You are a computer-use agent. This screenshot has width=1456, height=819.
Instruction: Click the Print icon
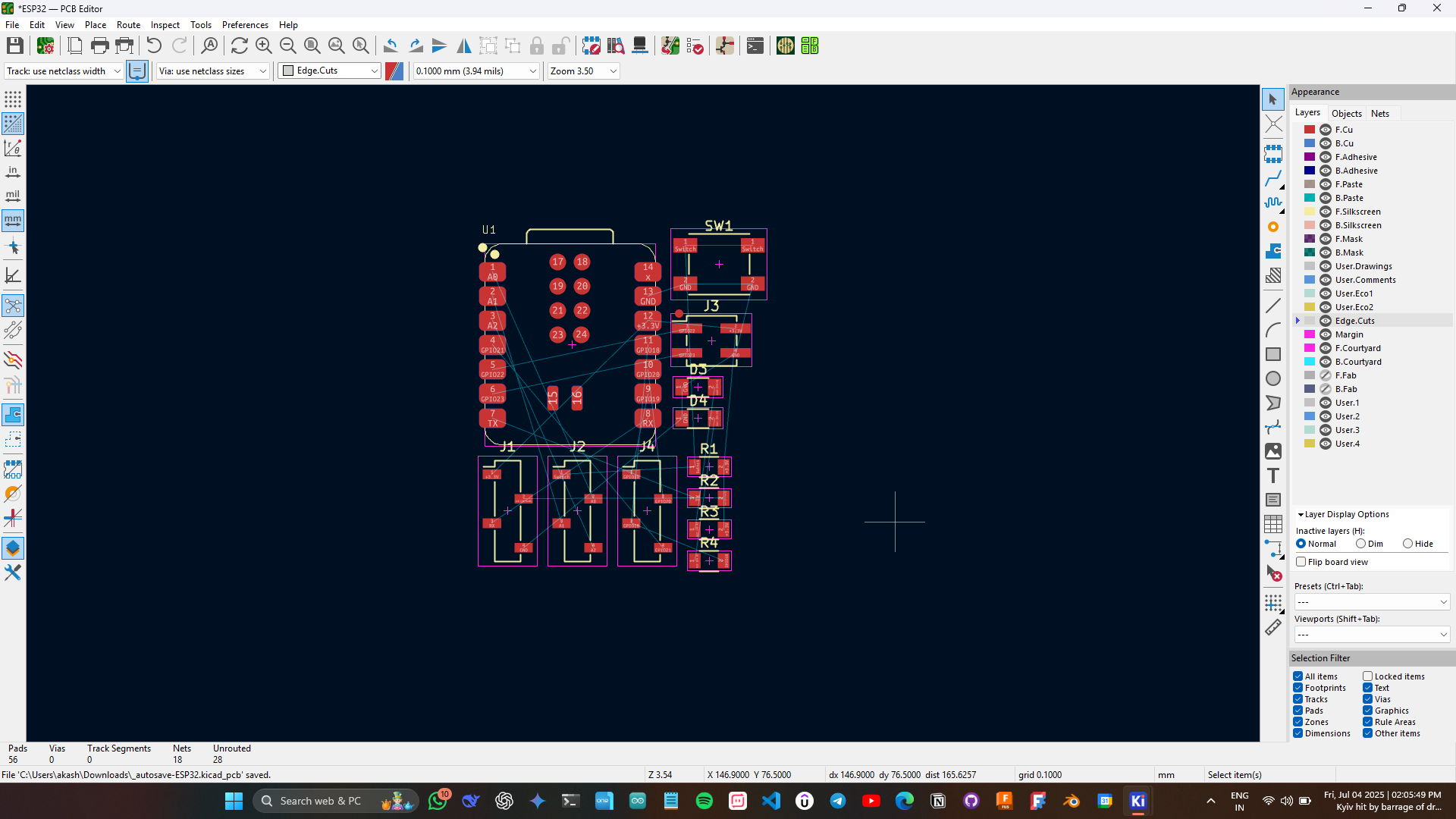[99, 46]
